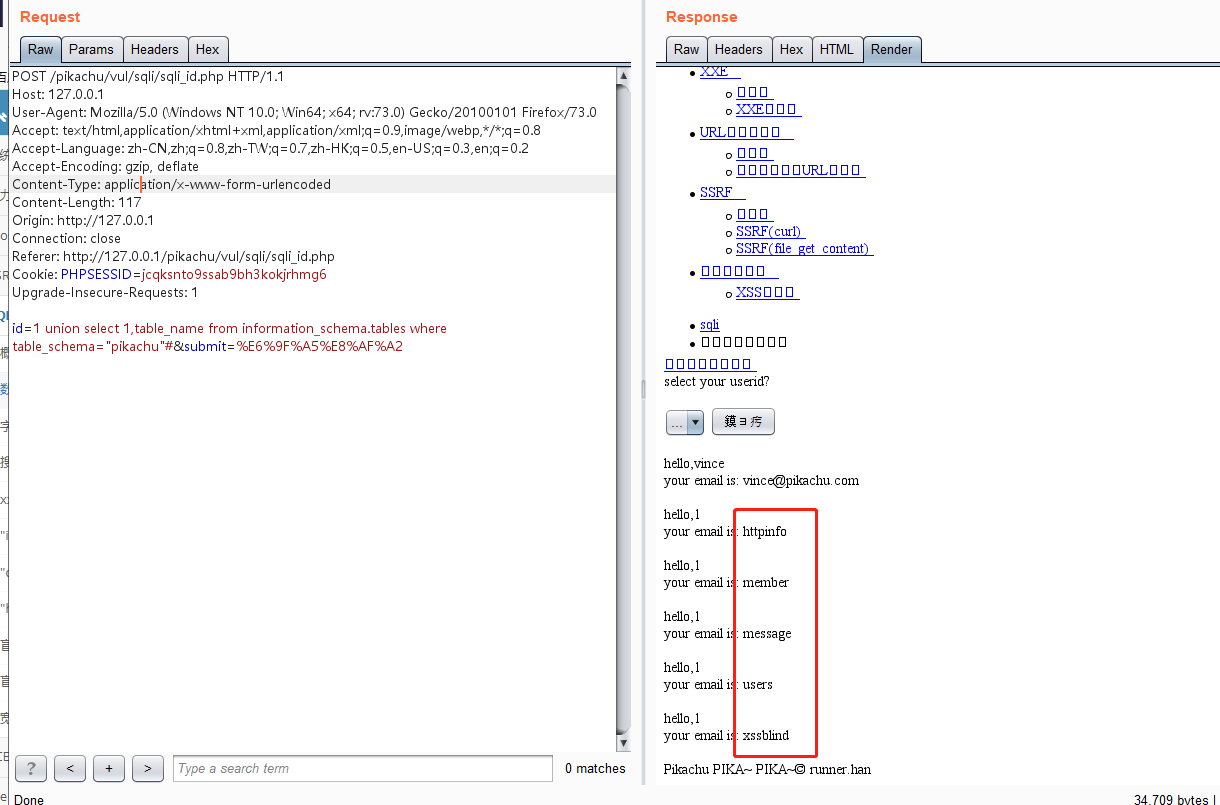The height and width of the screenshot is (805, 1220).
Task: Open the XXE link
Action: pos(720,72)
